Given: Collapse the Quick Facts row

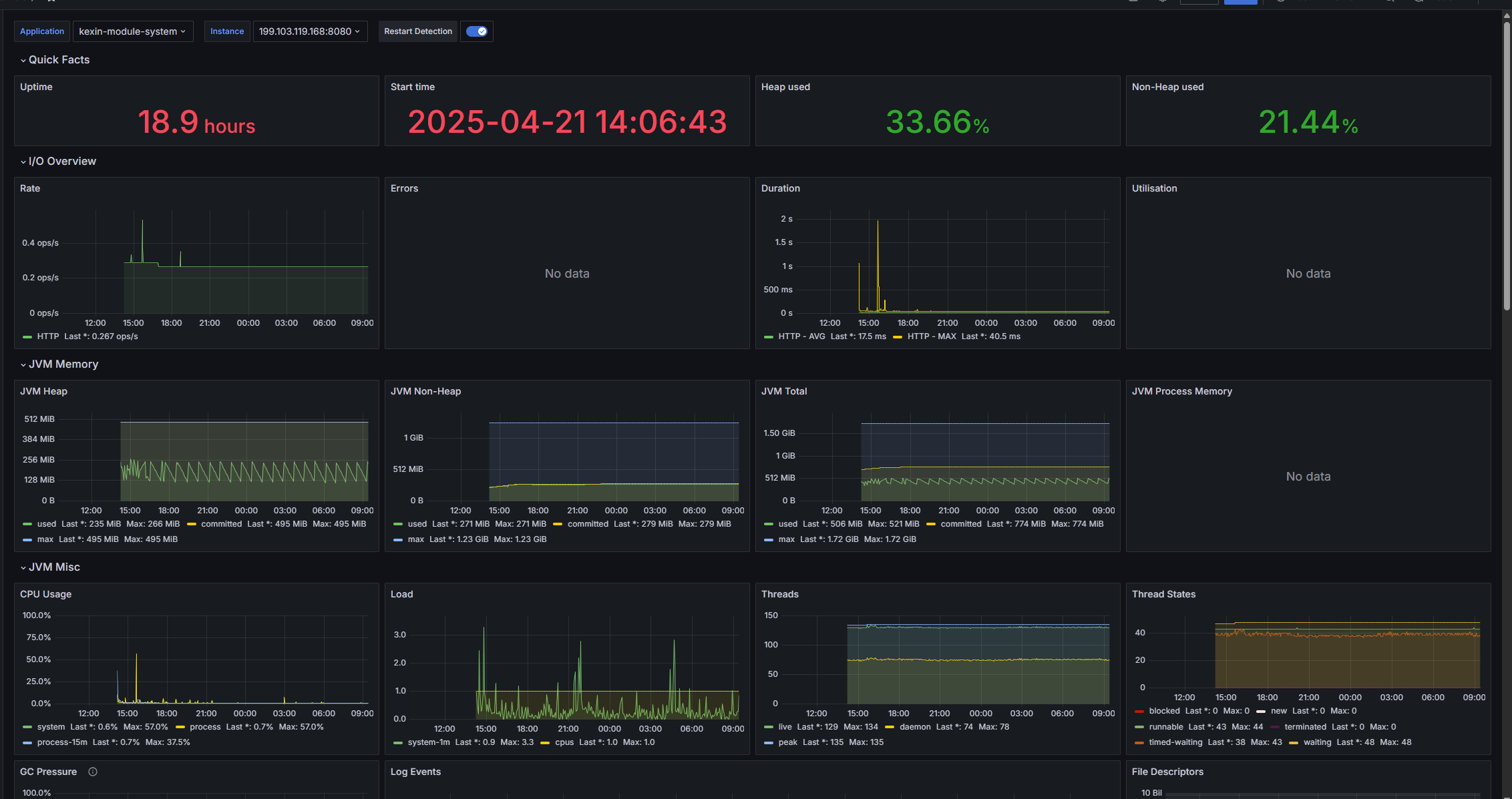Looking at the screenshot, I should (55, 59).
